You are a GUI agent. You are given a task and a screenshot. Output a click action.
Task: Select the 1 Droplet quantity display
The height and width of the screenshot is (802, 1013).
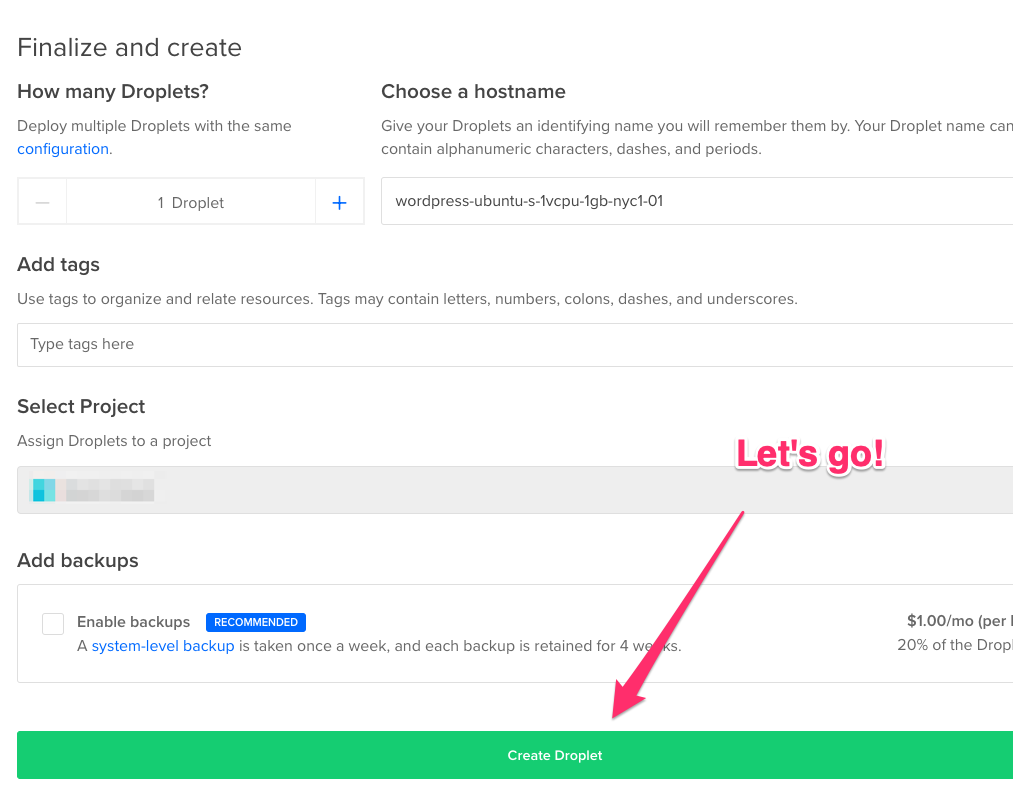point(191,202)
